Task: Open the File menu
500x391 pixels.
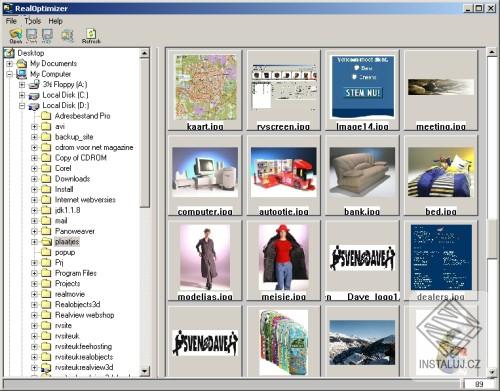Action: click(11, 21)
